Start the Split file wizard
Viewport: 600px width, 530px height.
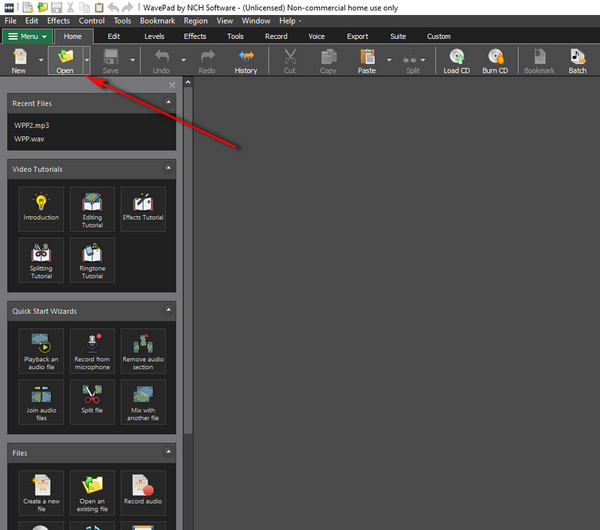tap(92, 402)
